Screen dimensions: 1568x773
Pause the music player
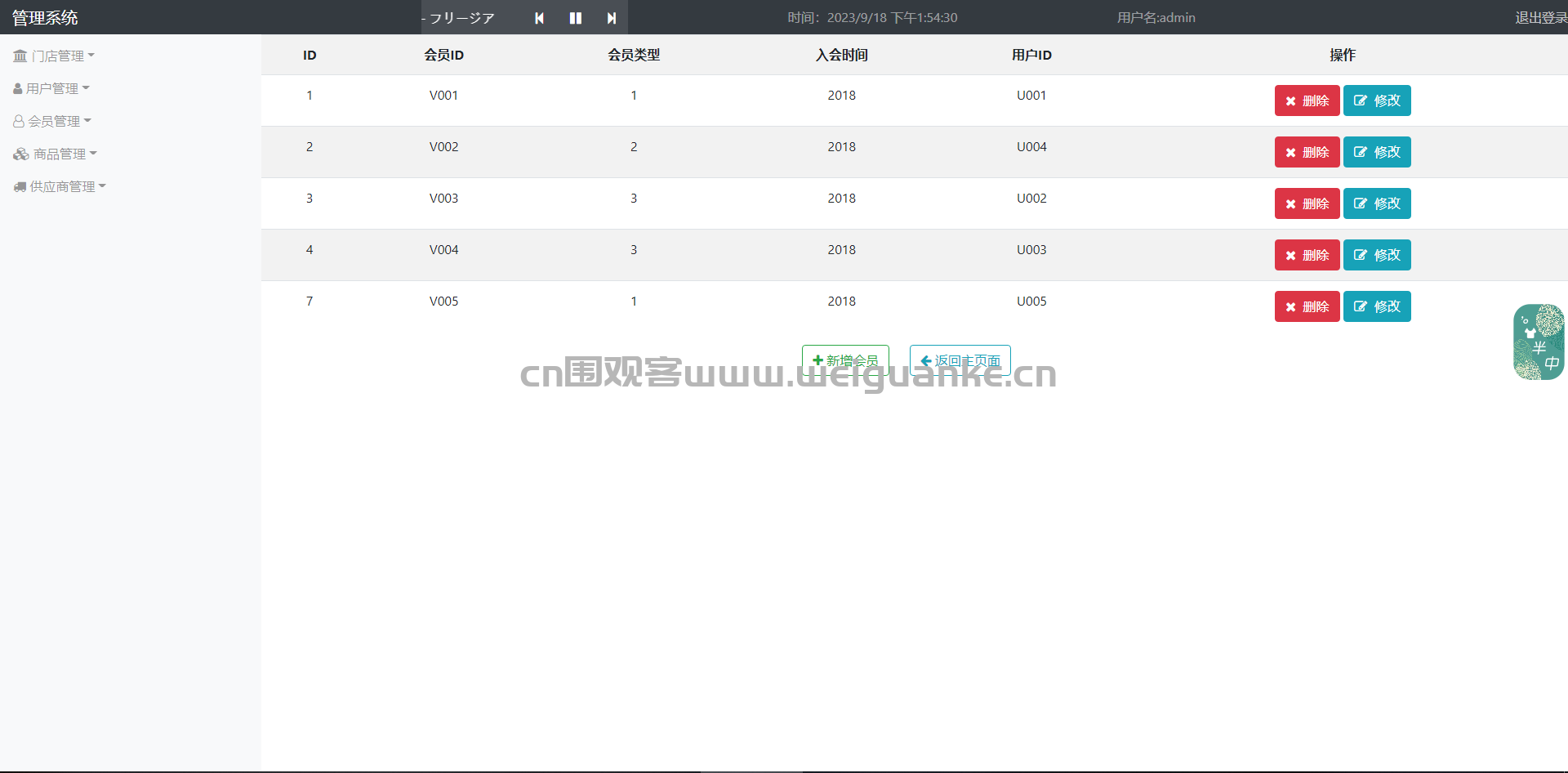coord(576,18)
